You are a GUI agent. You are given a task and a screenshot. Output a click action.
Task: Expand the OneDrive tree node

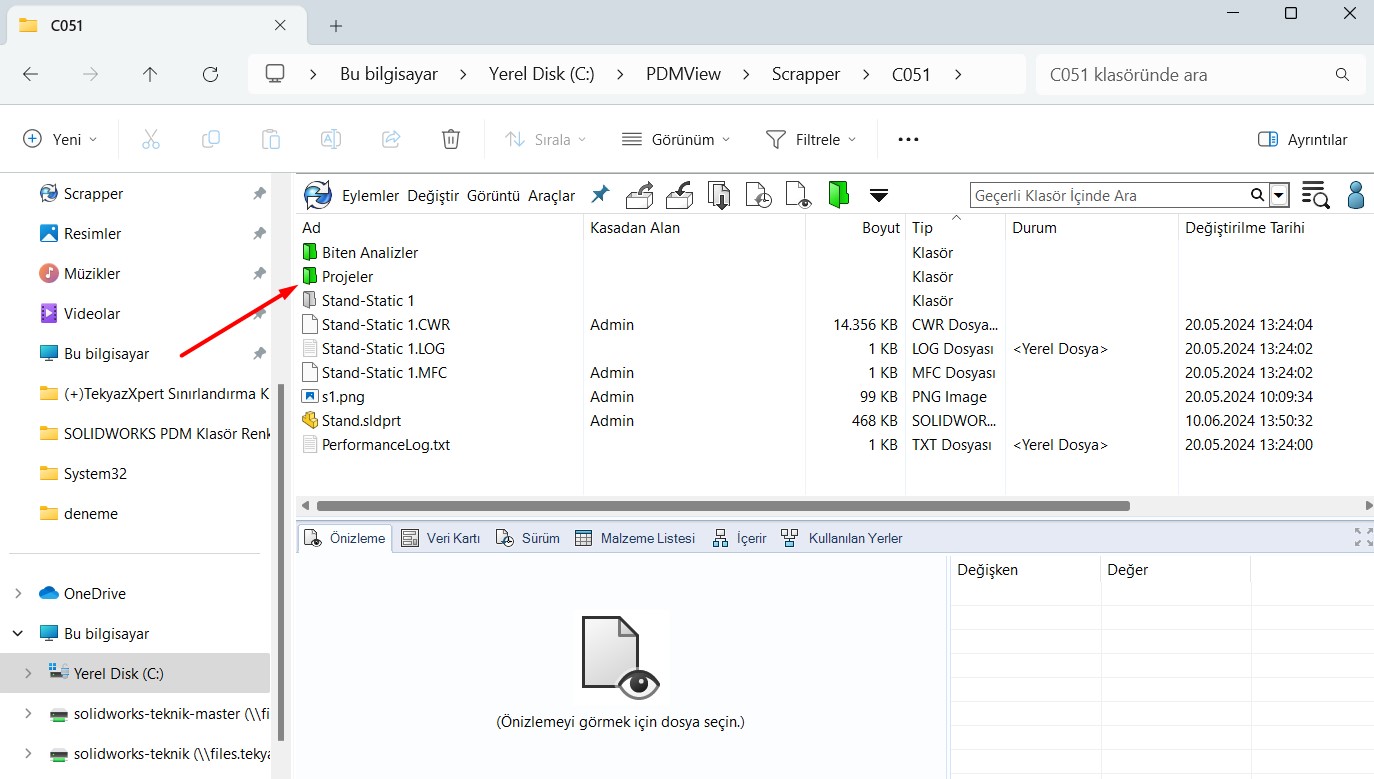(18, 593)
